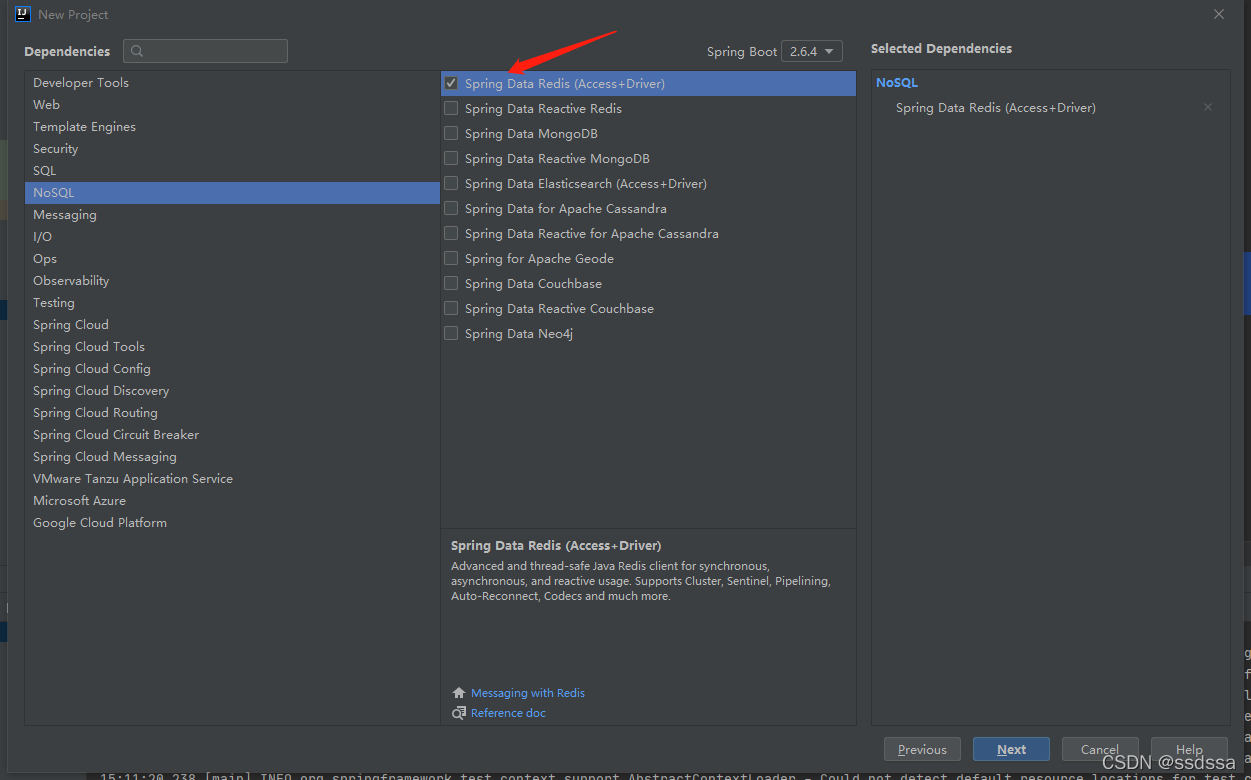Viewport: 1251px width, 780px height.
Task: Select VMware Tanzu Application Service category
Action: [x=232, y=479]
